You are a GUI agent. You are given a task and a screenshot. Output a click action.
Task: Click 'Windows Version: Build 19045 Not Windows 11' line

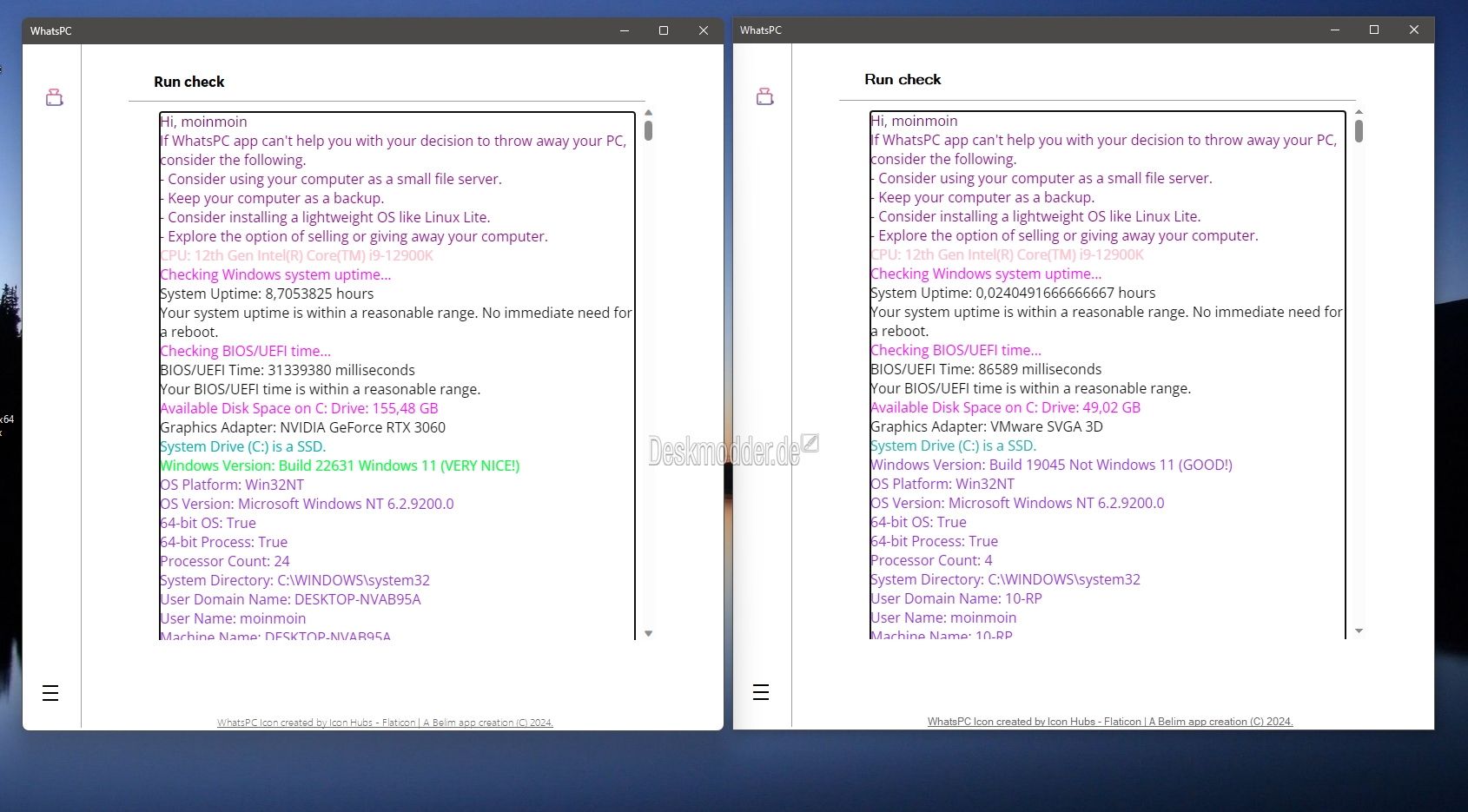click(1051, 465)
